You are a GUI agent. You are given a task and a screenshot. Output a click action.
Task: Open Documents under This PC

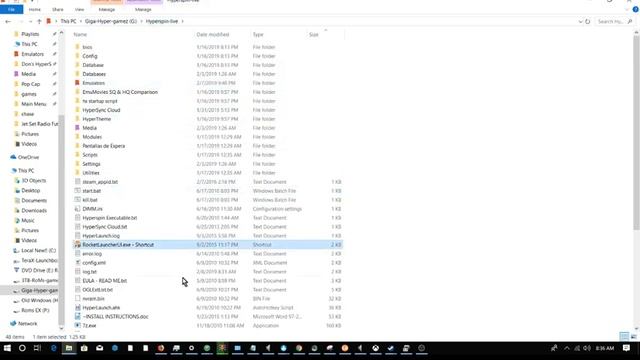coord(34,200)
